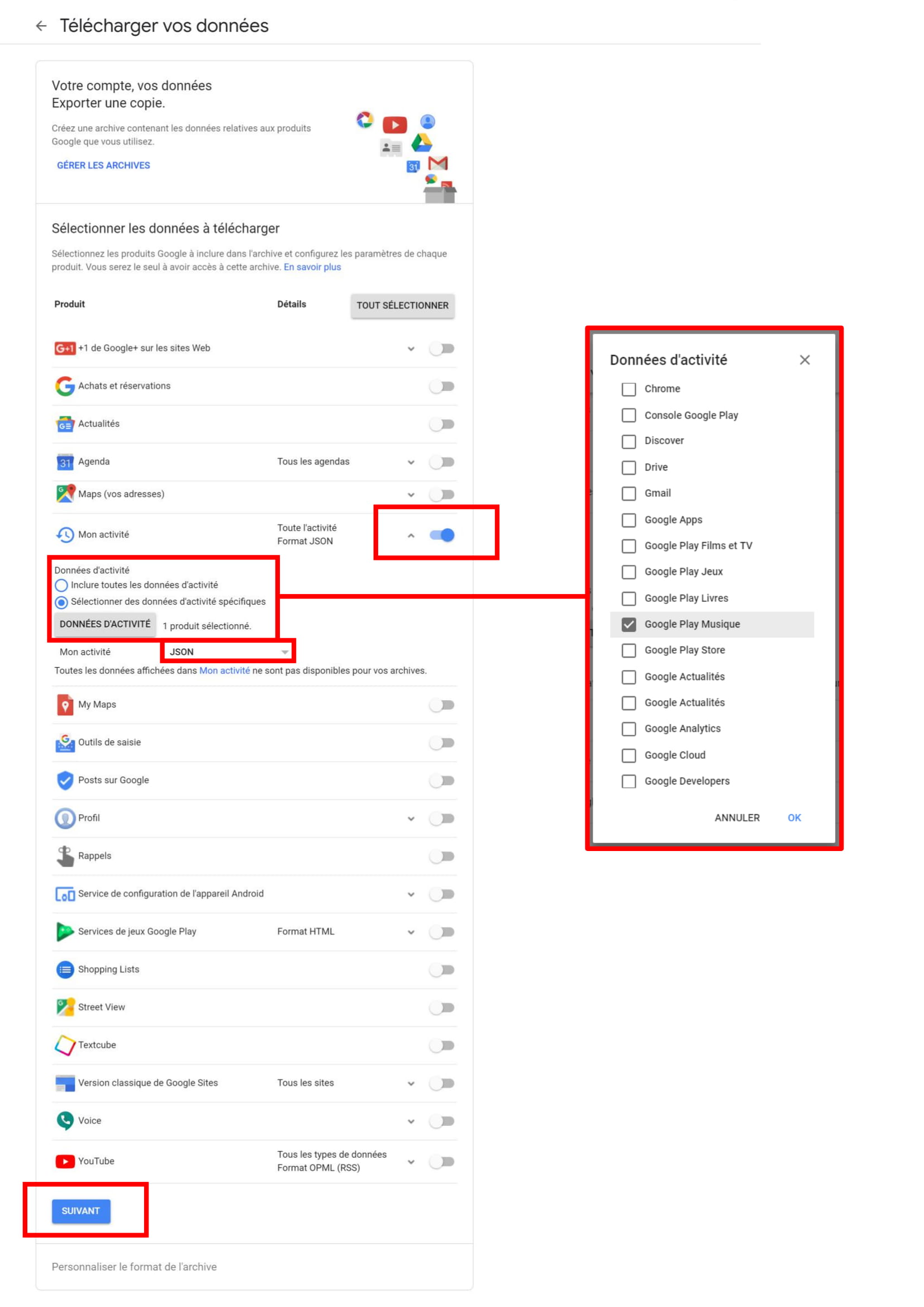Click the Profil avatar icon
This screenshot has height=1307, width=924.
coord(65,818)
